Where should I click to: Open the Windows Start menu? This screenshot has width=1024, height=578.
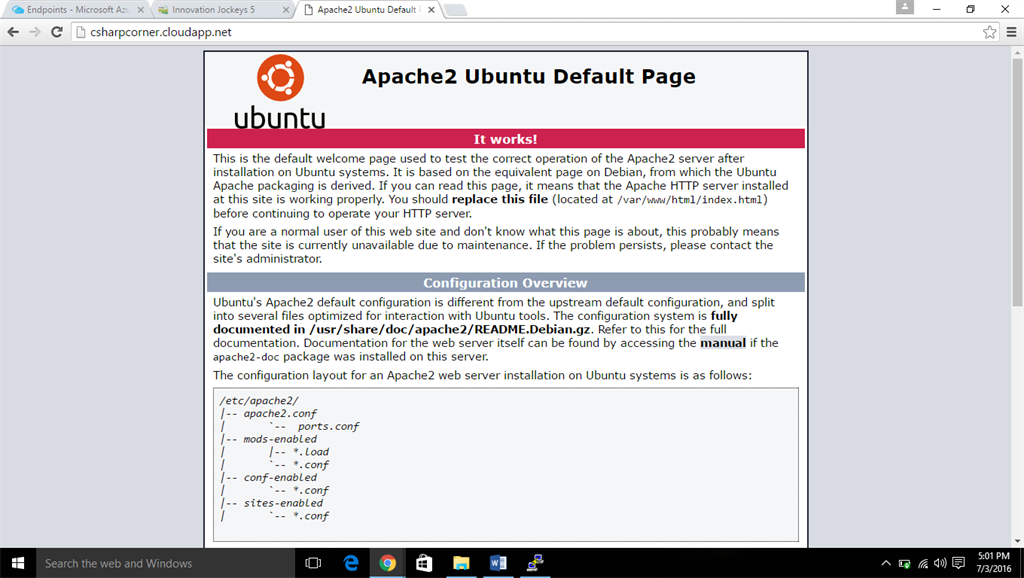(18, 563)
